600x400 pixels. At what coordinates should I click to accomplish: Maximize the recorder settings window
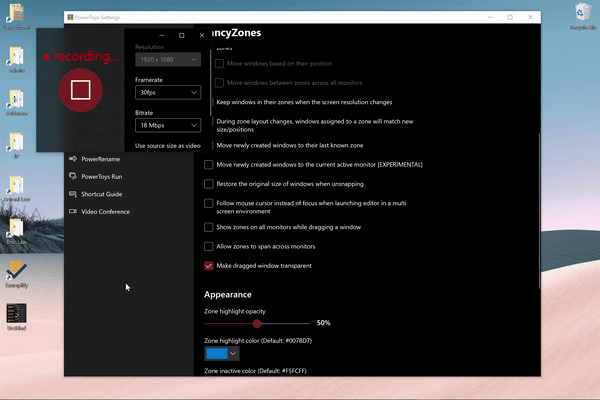pyautogui.click(x=182, y=35)
